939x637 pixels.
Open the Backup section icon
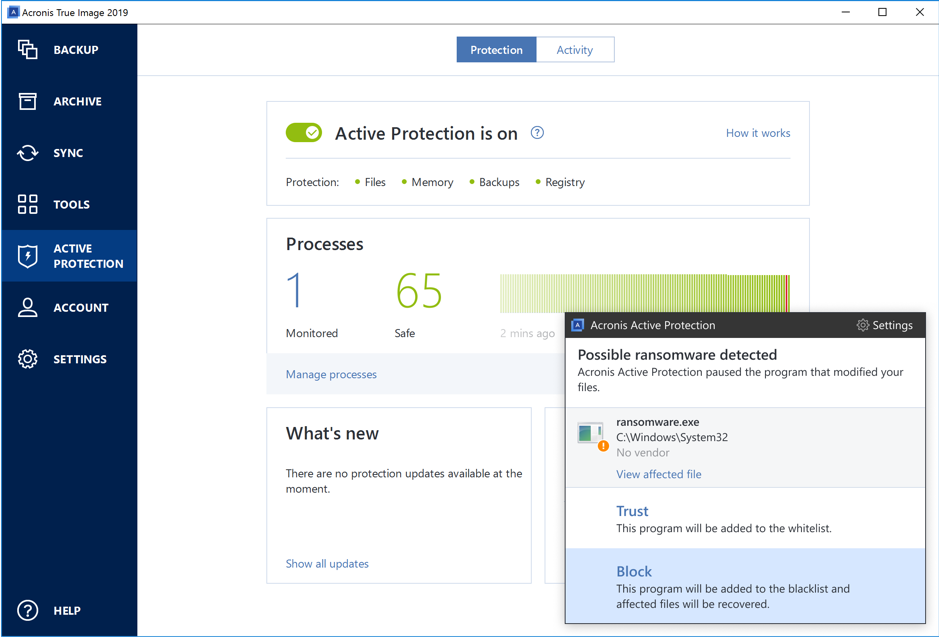point(28,50)
